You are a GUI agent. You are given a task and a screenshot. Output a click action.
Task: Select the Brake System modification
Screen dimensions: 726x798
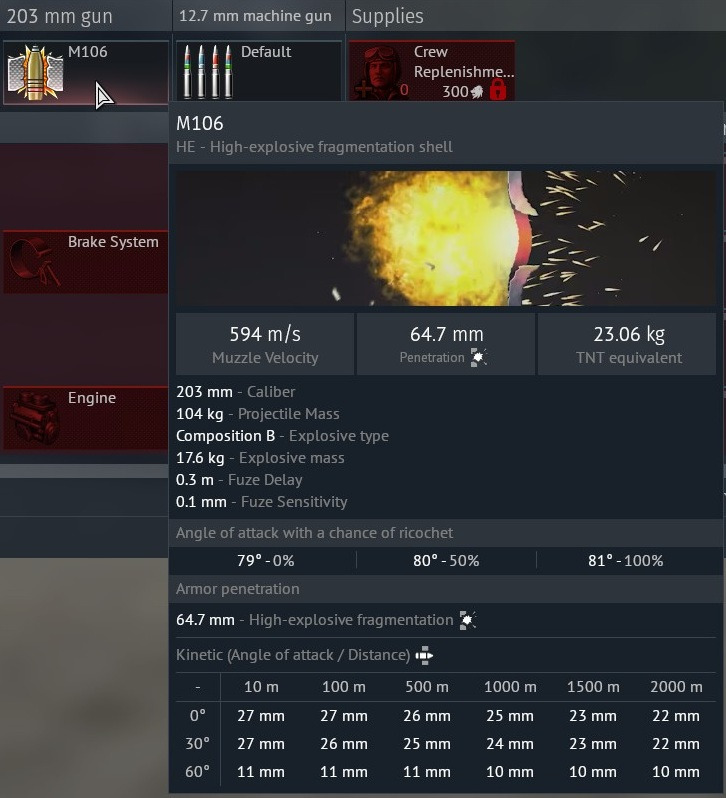coord(86,262)
